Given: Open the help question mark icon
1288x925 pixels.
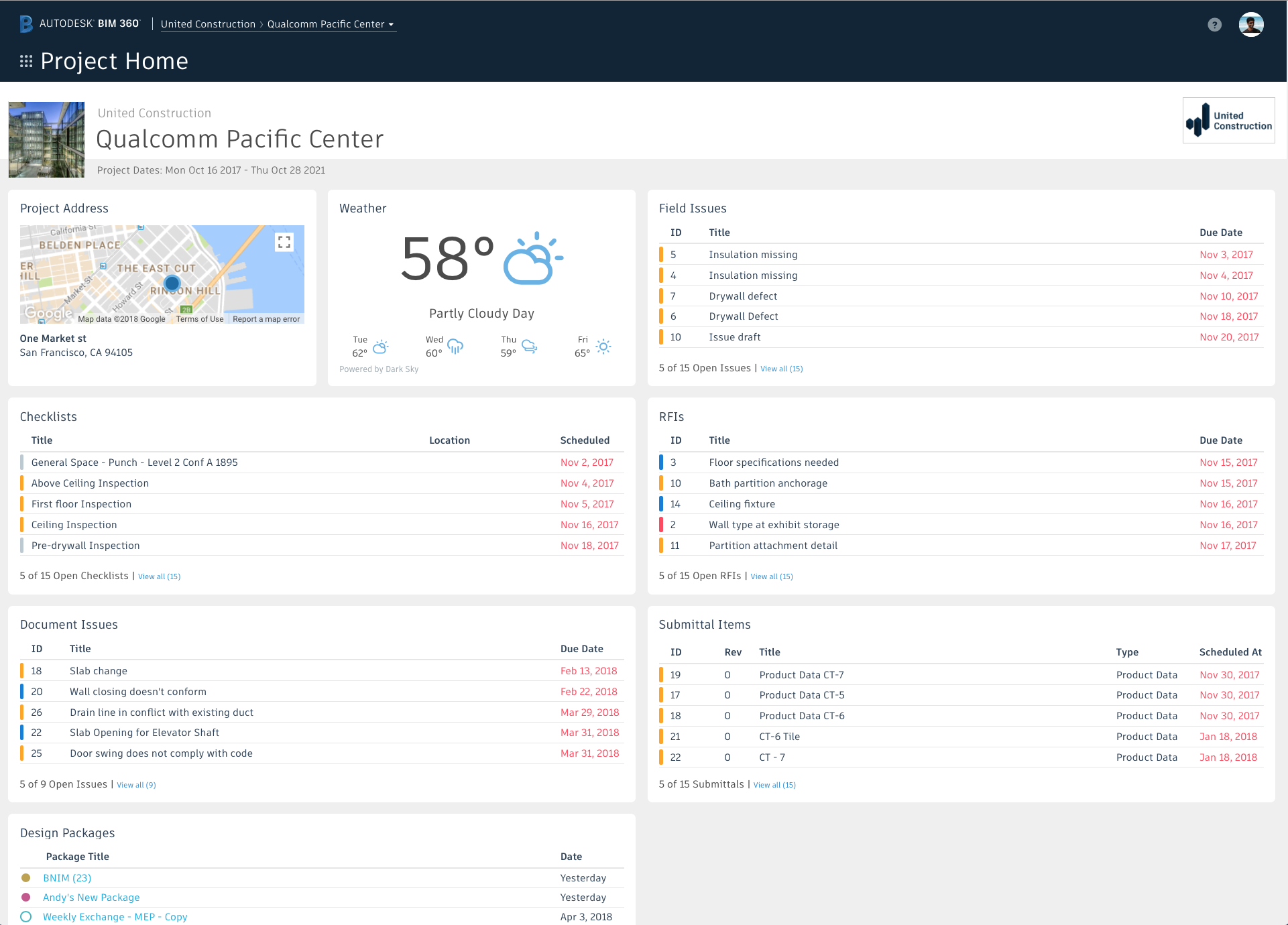Looking at the screenshot, I should 1214,24.
